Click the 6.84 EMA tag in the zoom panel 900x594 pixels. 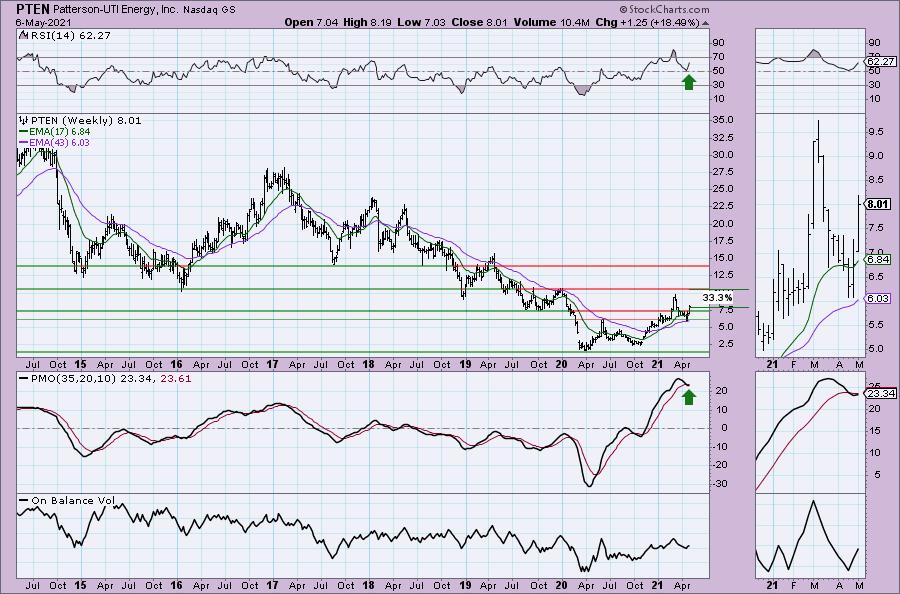click(878, 259)
